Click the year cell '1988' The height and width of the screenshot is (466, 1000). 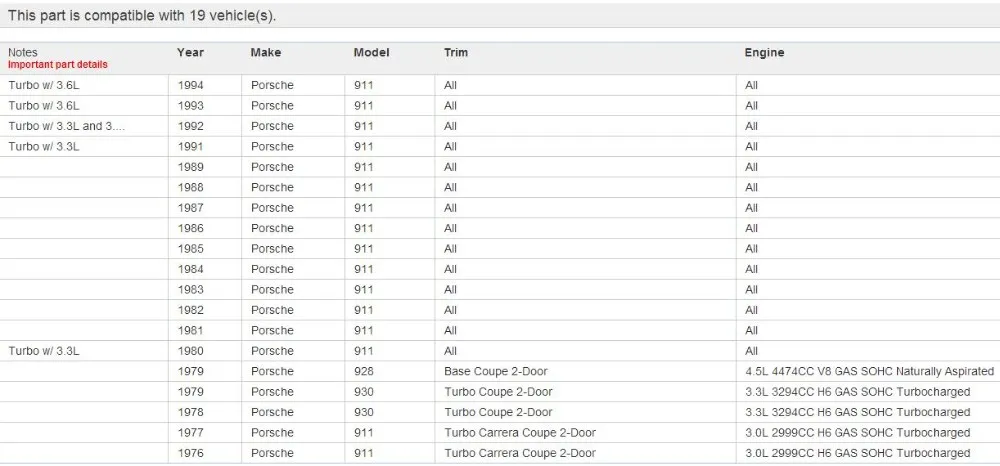point(190,187)
